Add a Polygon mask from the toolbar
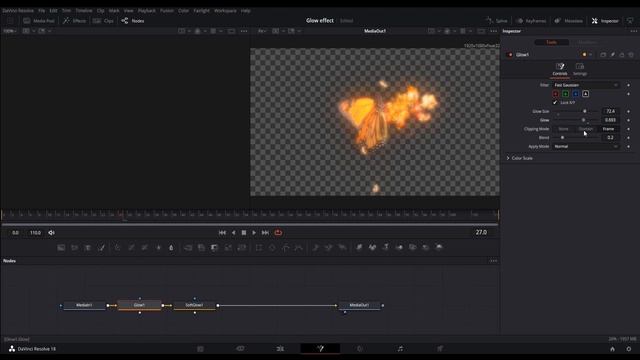 285,247
